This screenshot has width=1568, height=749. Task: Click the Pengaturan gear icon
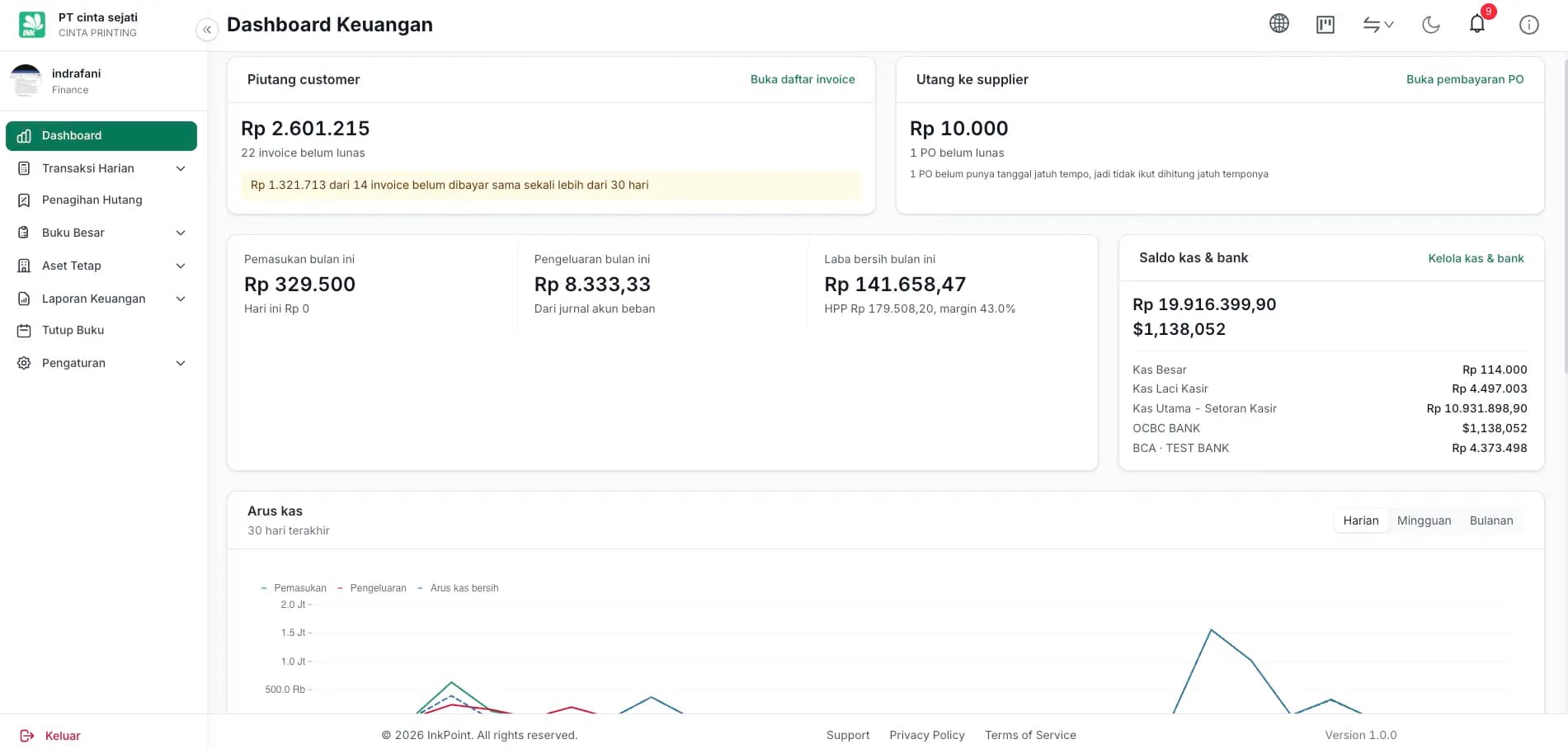pyautogui.click(x=24, y=363)
